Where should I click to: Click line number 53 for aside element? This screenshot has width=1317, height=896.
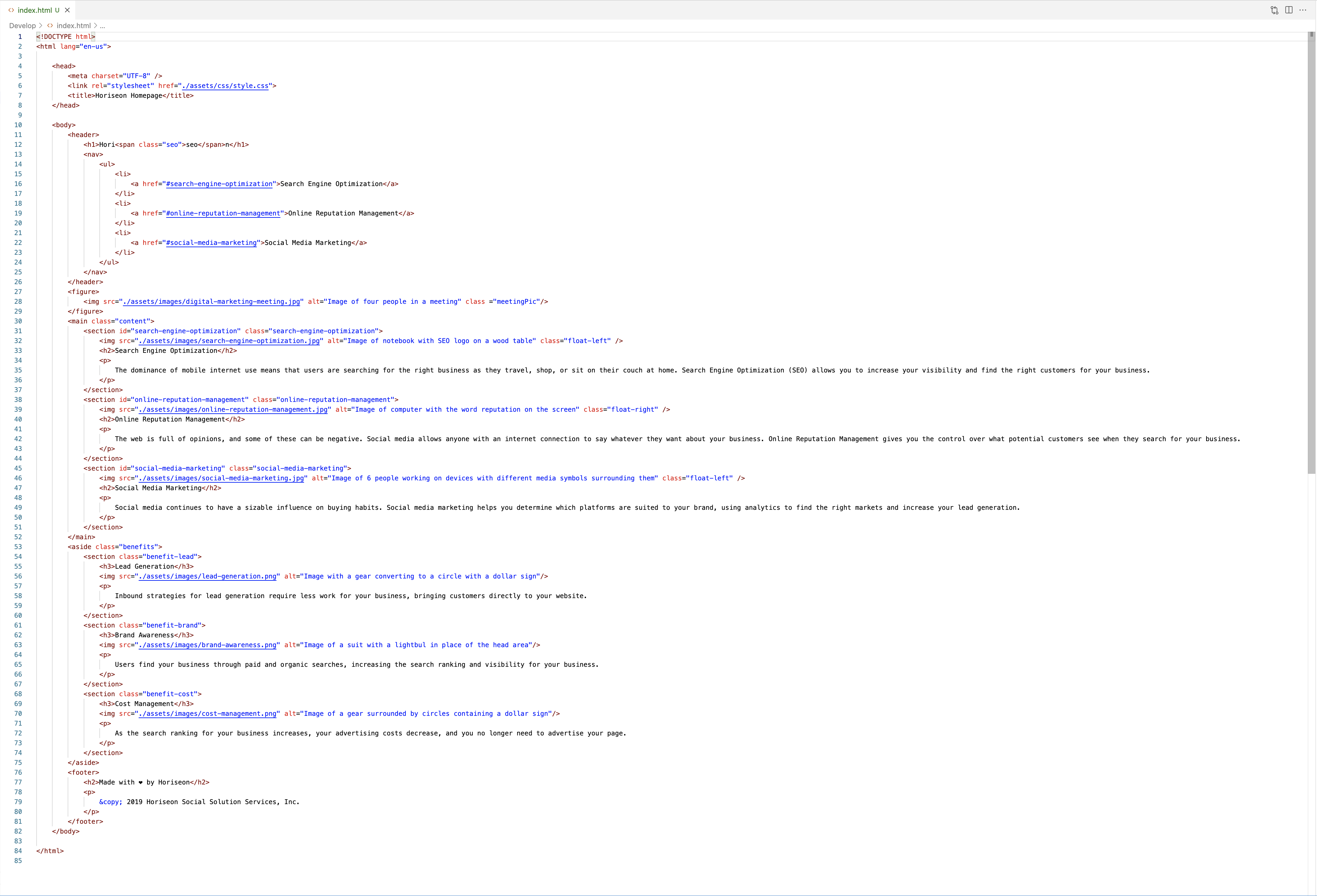tap(18, 547)
